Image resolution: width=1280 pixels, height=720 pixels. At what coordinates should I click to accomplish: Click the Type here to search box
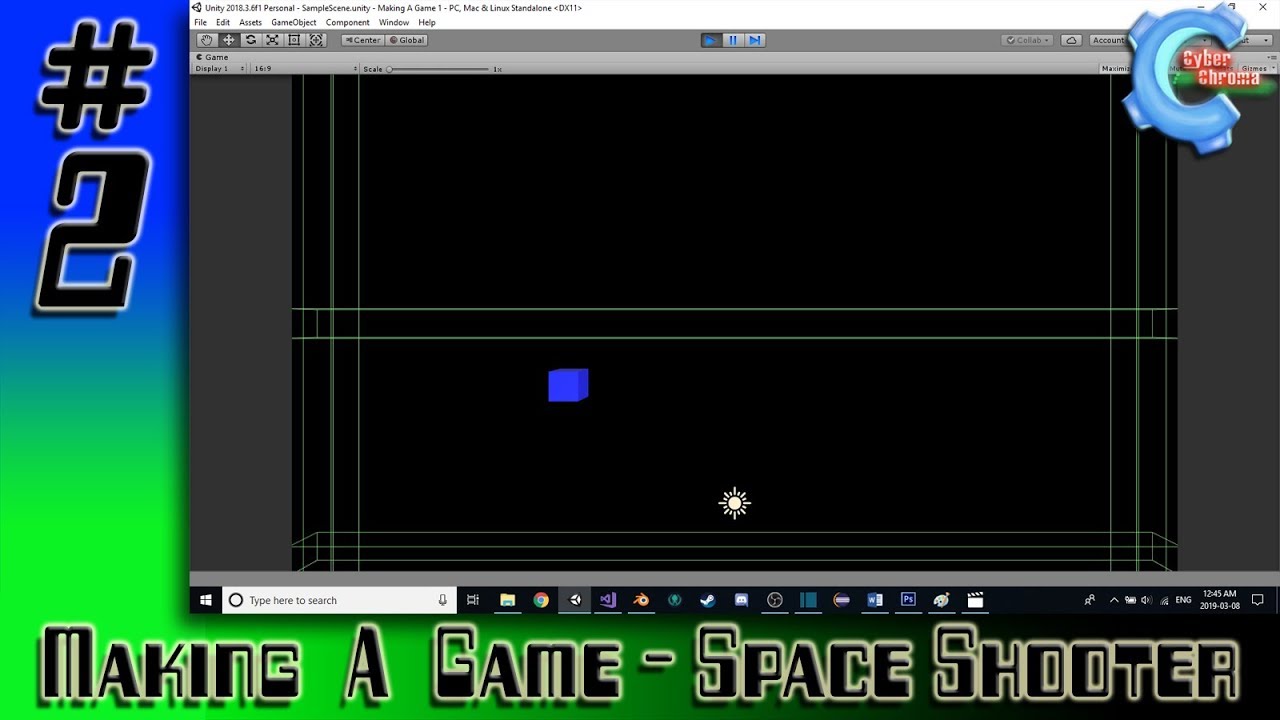coord(339,600)
